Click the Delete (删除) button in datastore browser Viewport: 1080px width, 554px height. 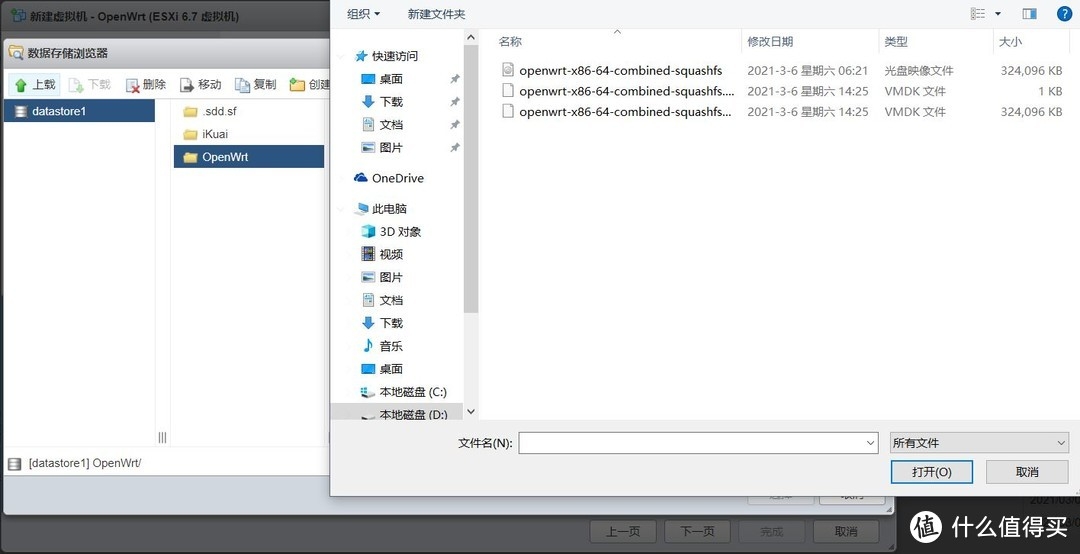click(146, 84)
